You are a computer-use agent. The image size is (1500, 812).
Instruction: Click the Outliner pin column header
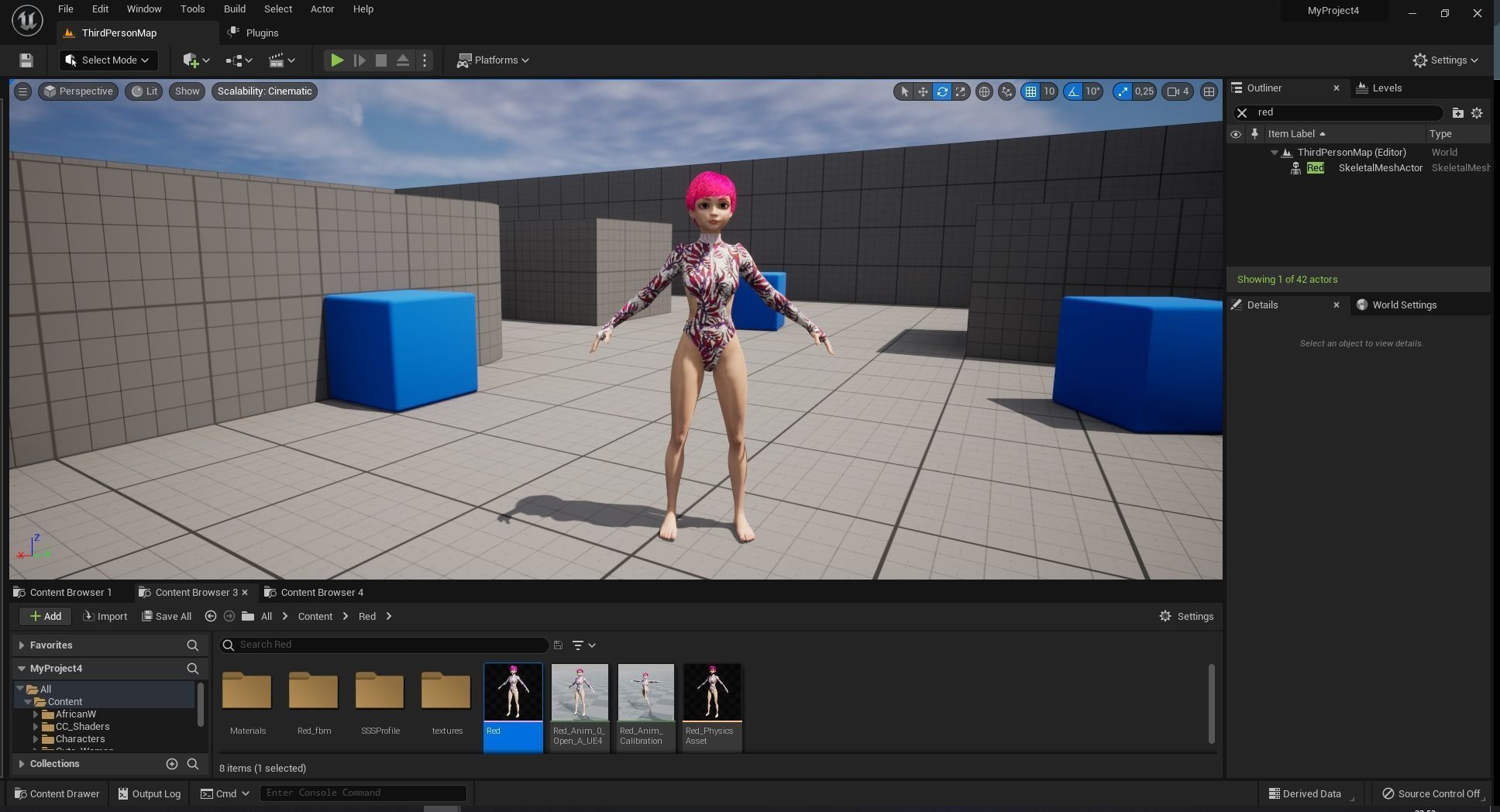1254,134
